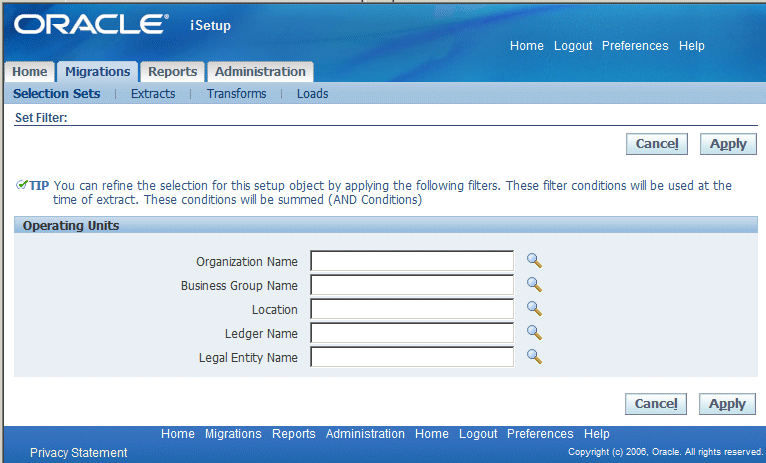The height and width of the screenshot is (463, 766).
Task: Focus the Ledger Name input field
Action: coord(412,333)
